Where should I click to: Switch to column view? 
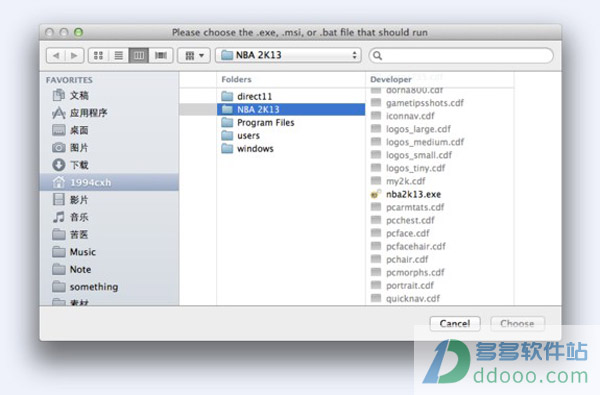coord(139,55)
